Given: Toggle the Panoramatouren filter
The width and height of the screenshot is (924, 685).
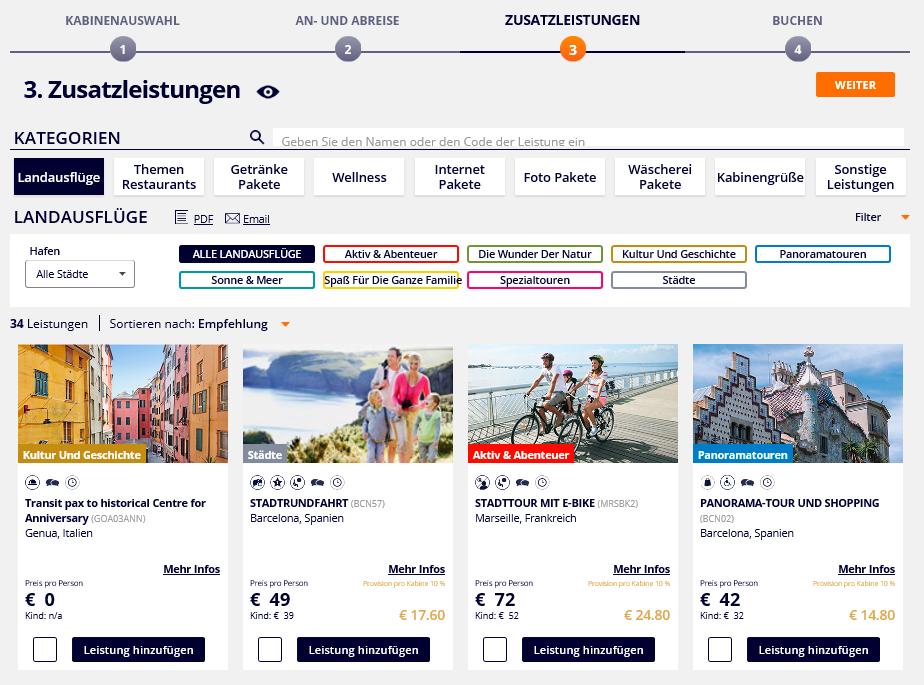Looking at the screenshot, I should [823, 254].
